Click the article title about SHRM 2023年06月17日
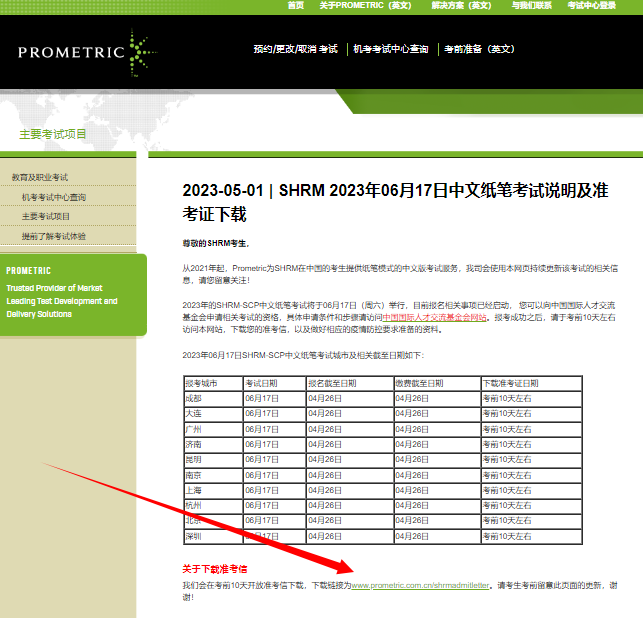 click(x=395, y=202)
